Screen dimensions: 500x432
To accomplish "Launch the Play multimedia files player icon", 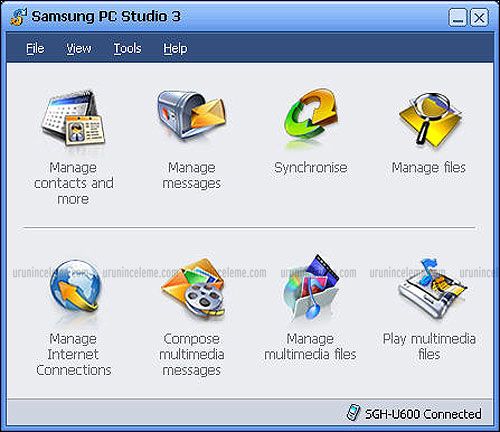I will (433, 288).
